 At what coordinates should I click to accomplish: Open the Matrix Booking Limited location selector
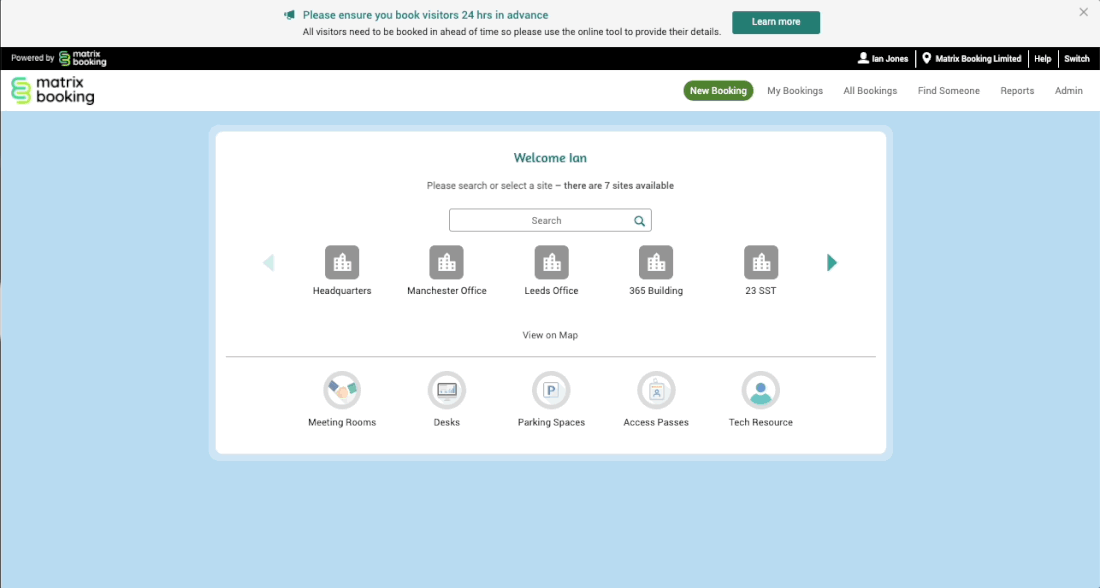pos(971,59)
